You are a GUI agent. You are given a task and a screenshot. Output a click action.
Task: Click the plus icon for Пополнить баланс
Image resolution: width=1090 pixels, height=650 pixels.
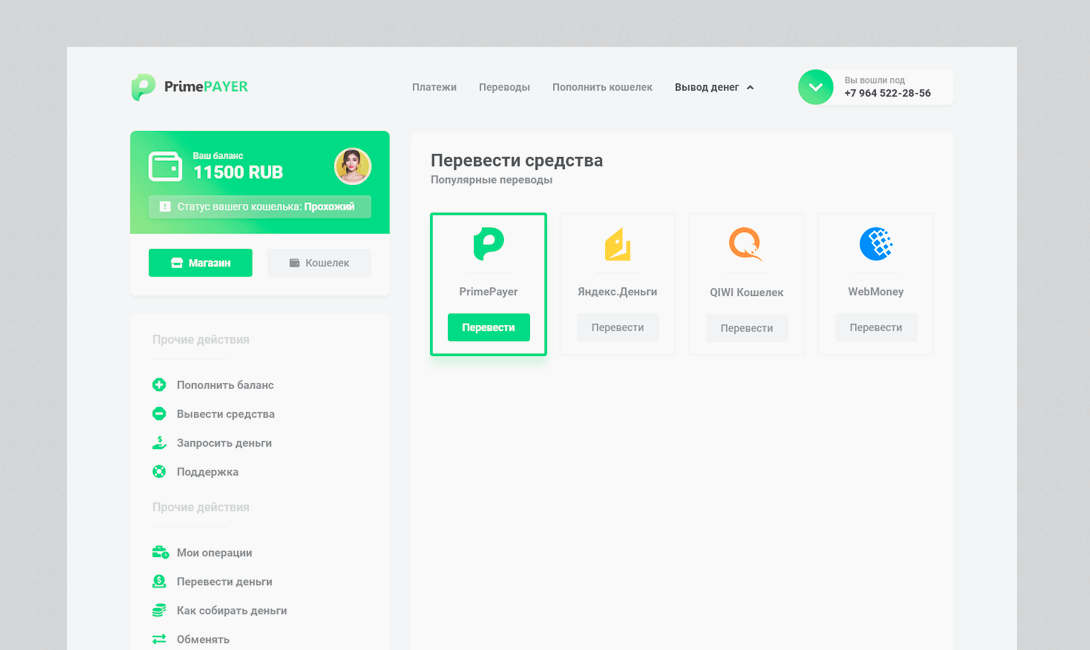(159, 384)
